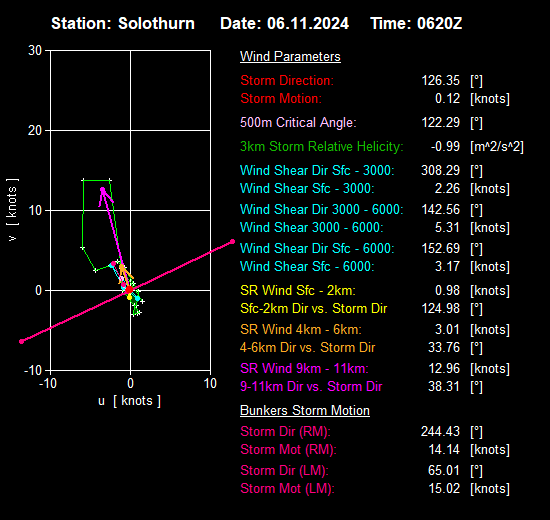Screen dimensions: 550x520
Task: Click the cyan shear marker near origin
Action: [x=138, y=299]
